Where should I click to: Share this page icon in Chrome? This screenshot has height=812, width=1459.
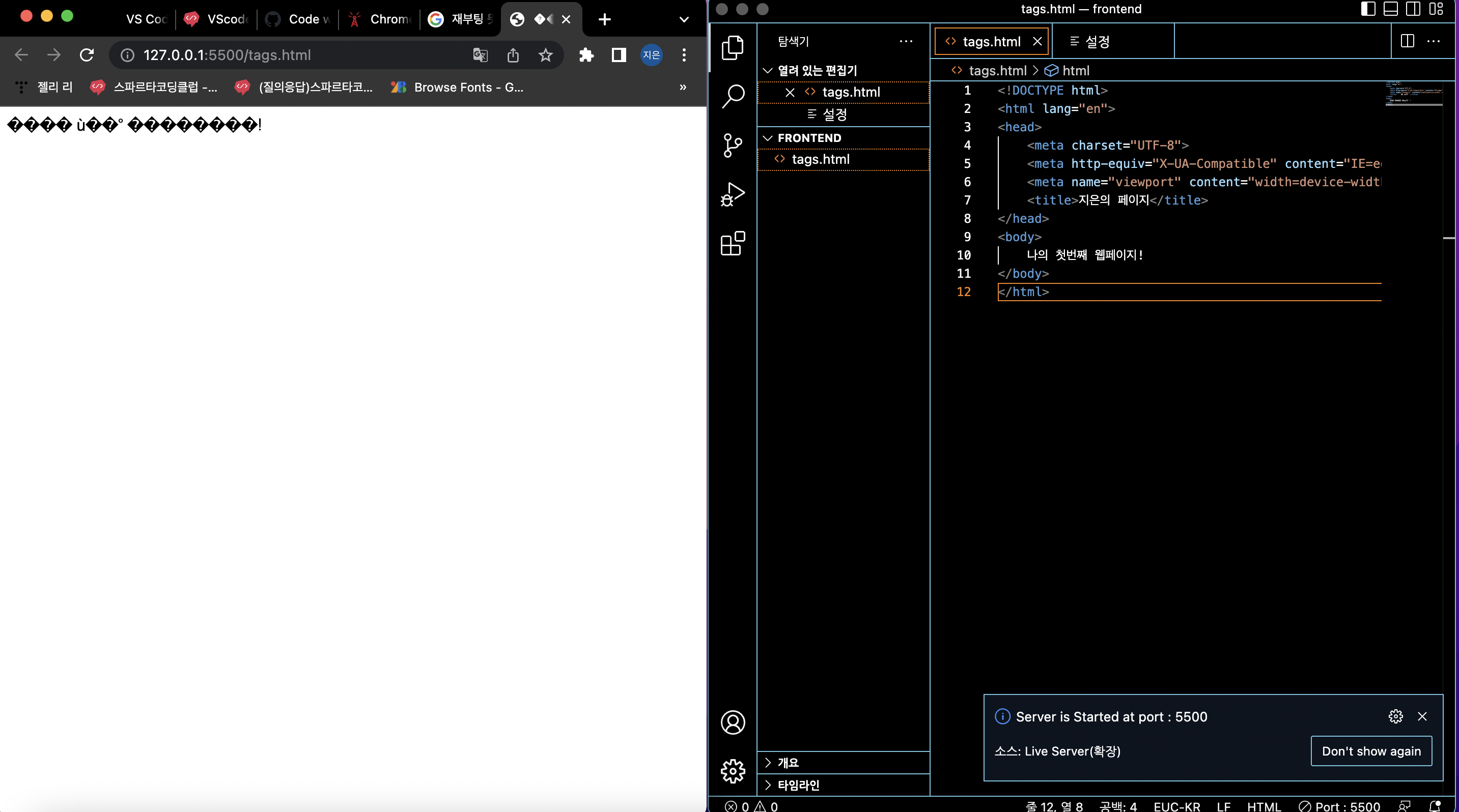[513, 55]
